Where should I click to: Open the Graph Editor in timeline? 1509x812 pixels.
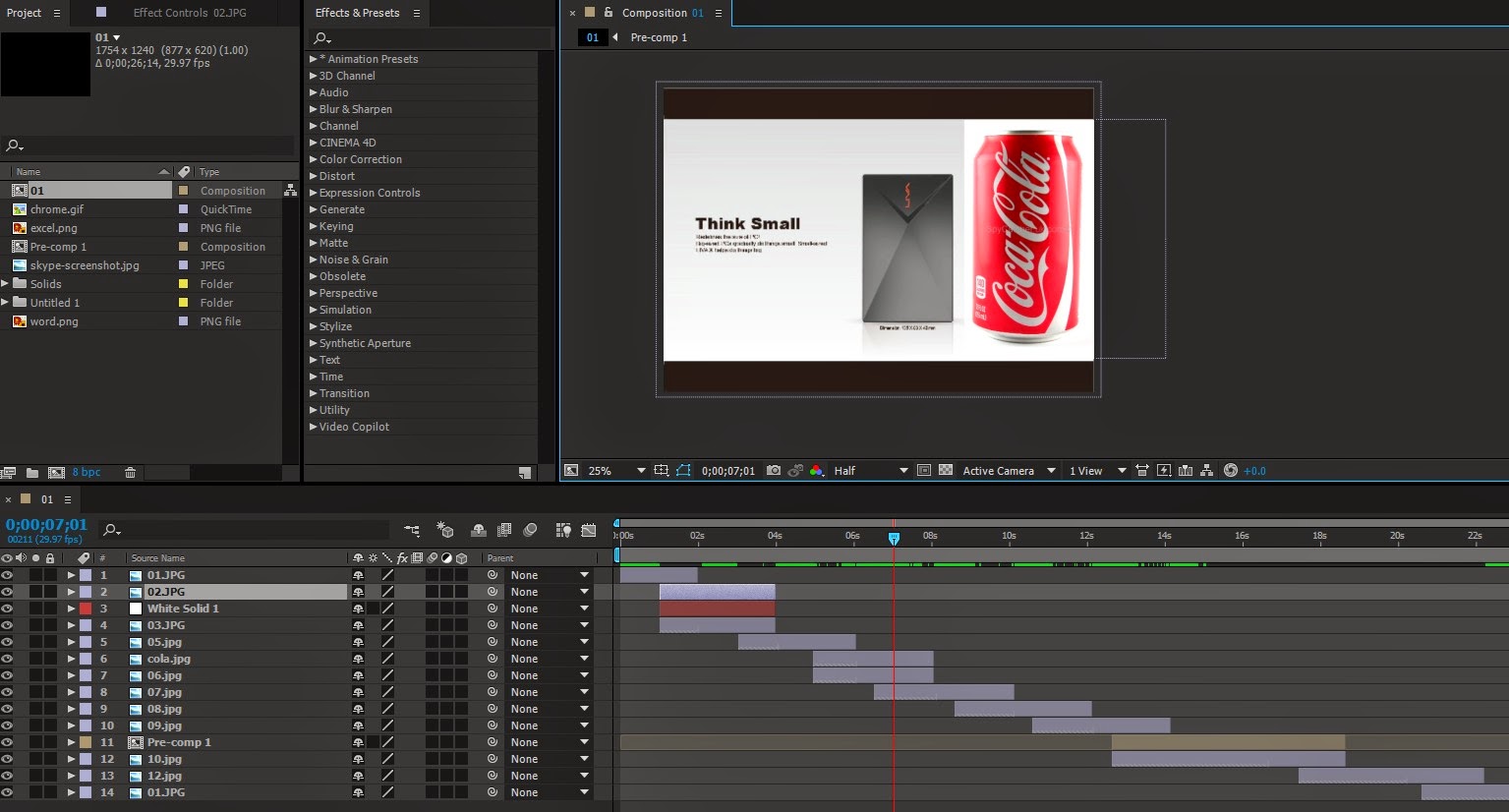pos(589,531)
